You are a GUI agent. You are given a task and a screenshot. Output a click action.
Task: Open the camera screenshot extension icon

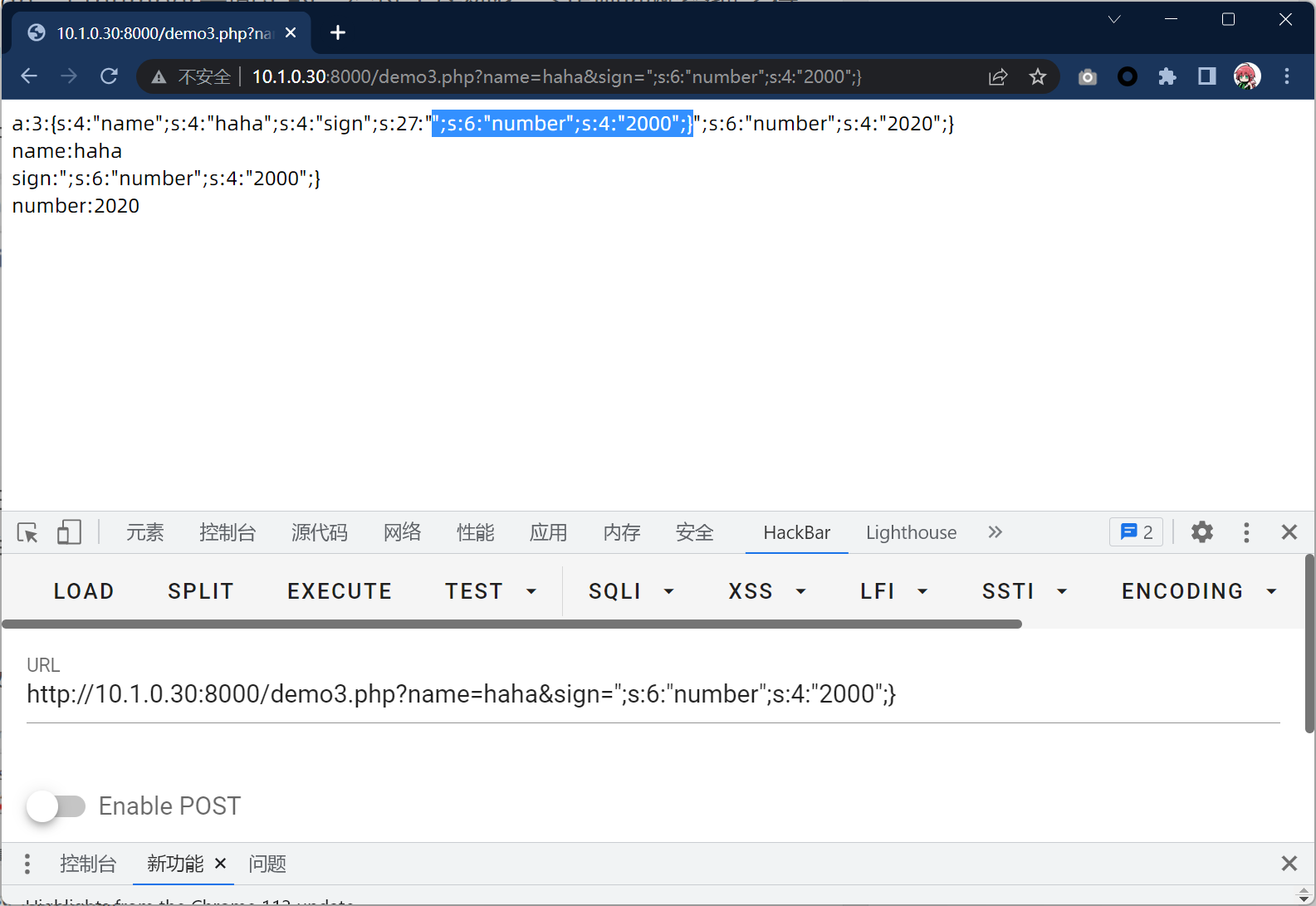click(x=1087, y=77)
